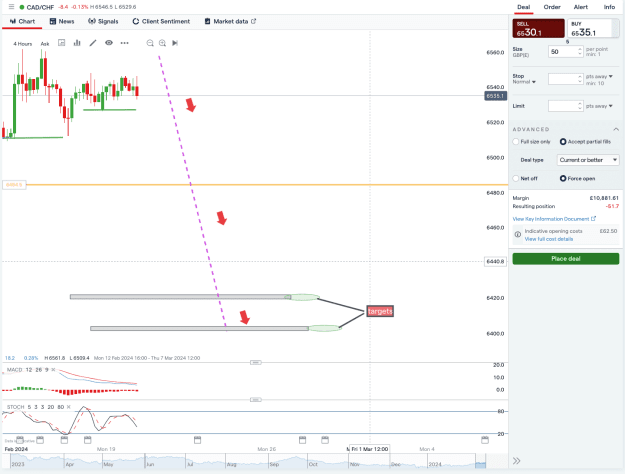Screen dimensions: 625x474
Task: Increase the Size stepper arrow
Action: pyautogui.click(x=580, y=49)
